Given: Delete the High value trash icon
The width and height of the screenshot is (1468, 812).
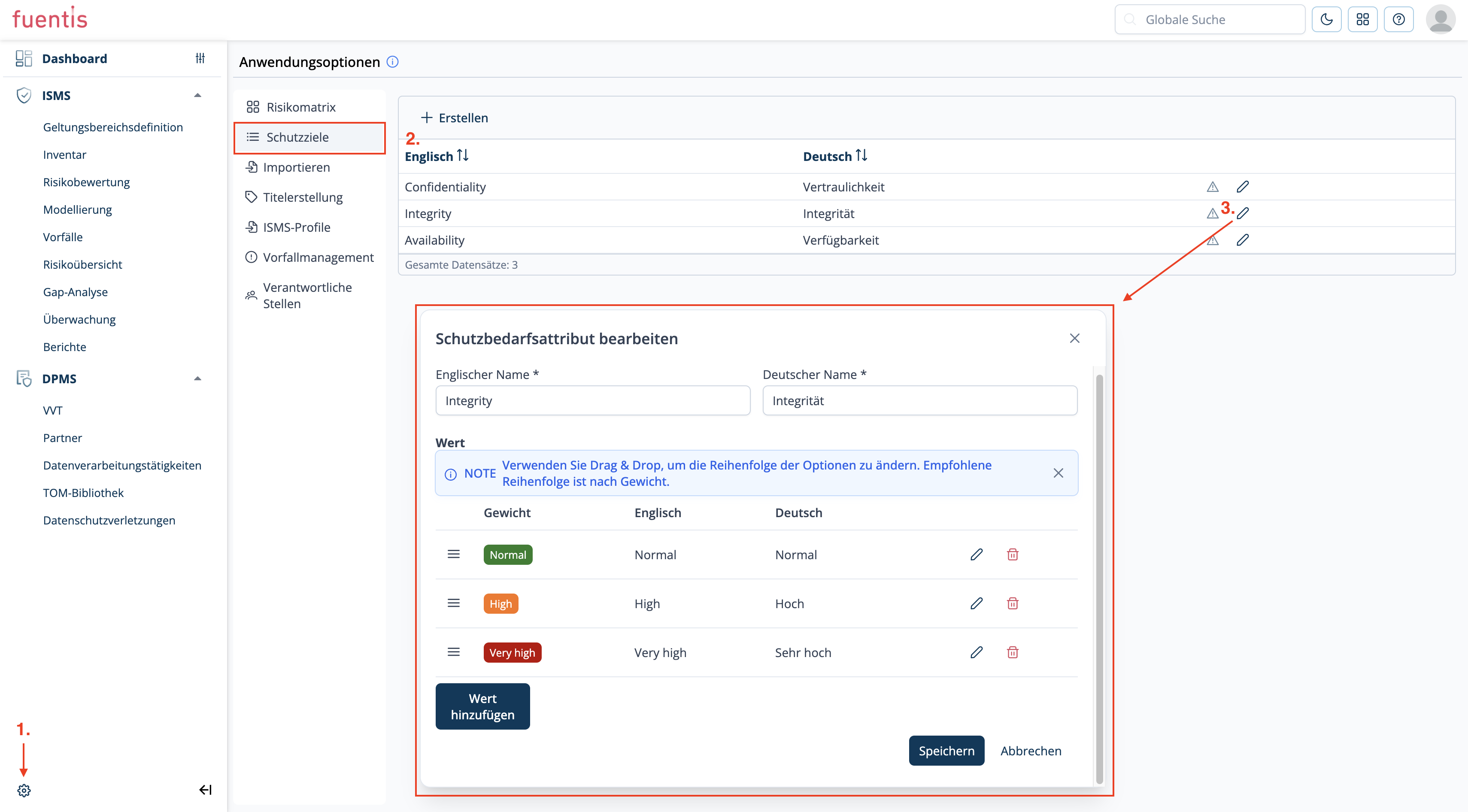Looking at the screenshot, I should 1012,603.
